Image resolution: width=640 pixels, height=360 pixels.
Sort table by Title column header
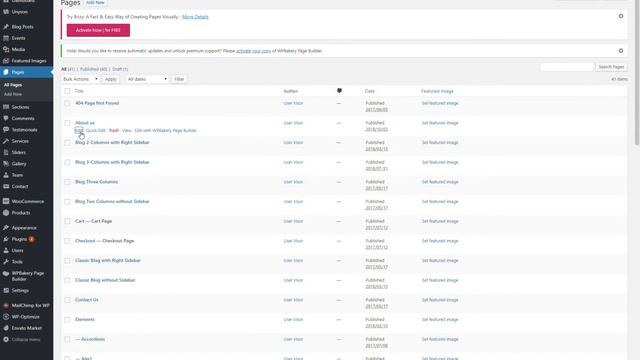click(x=79, y=91)
